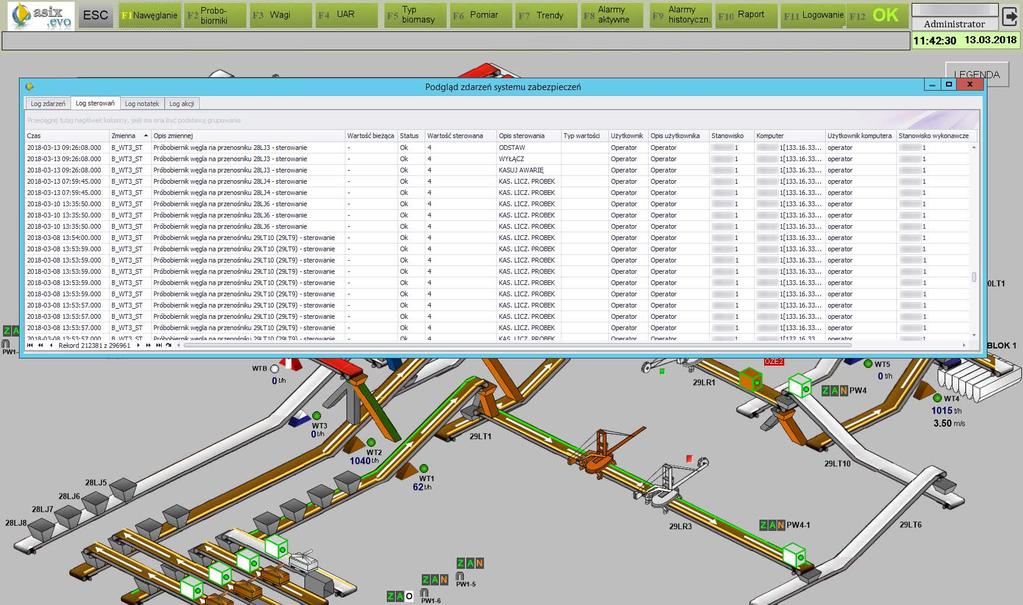Click the Z A O indicator beside PW1-6

pos(401,596)
